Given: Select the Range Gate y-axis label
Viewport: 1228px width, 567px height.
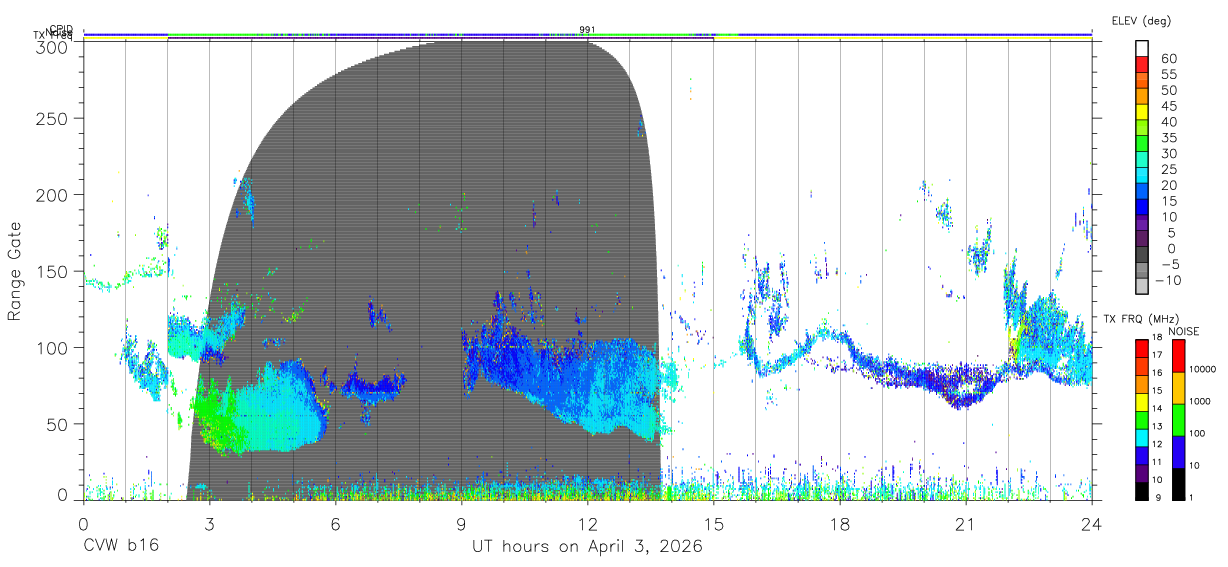Looking at the screenshot, I should tap(15, 272).
